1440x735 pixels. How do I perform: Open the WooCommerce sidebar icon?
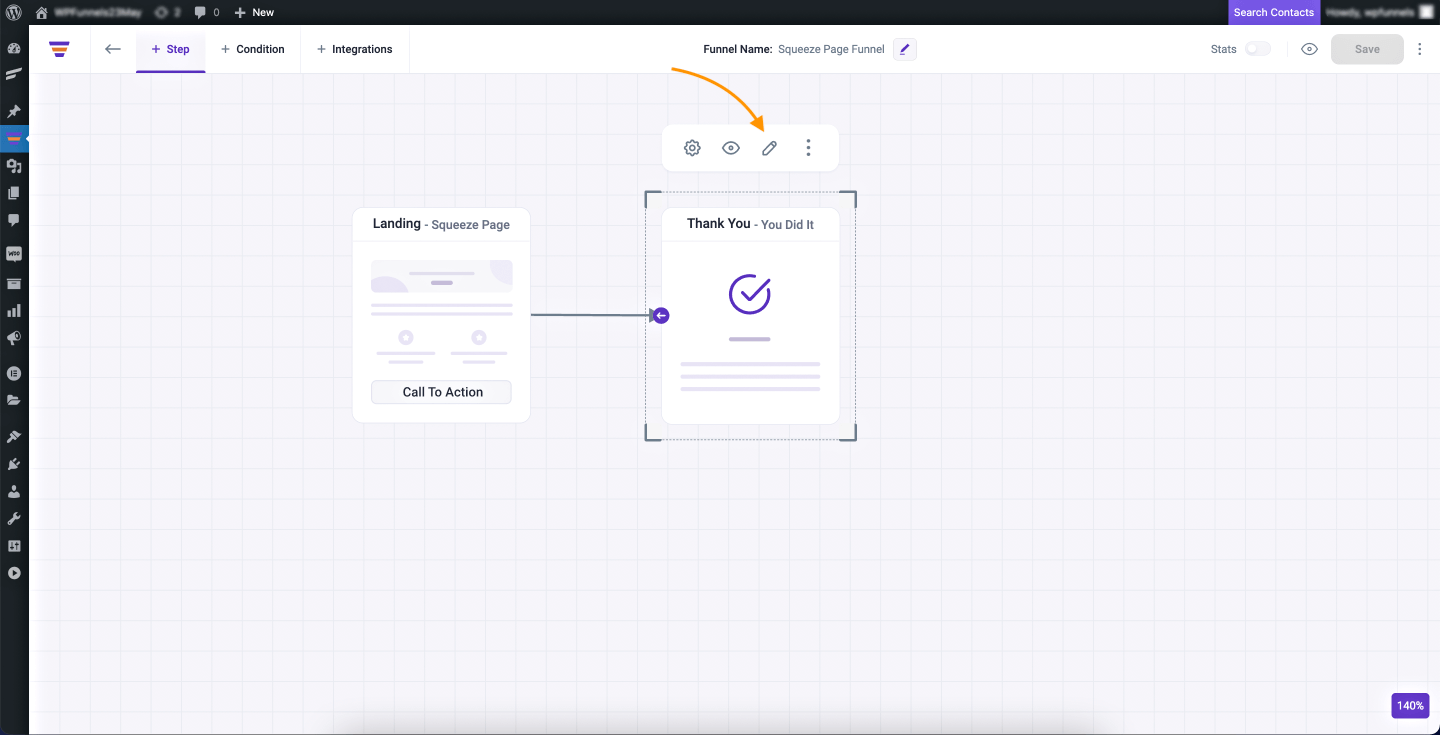[14, 254]
